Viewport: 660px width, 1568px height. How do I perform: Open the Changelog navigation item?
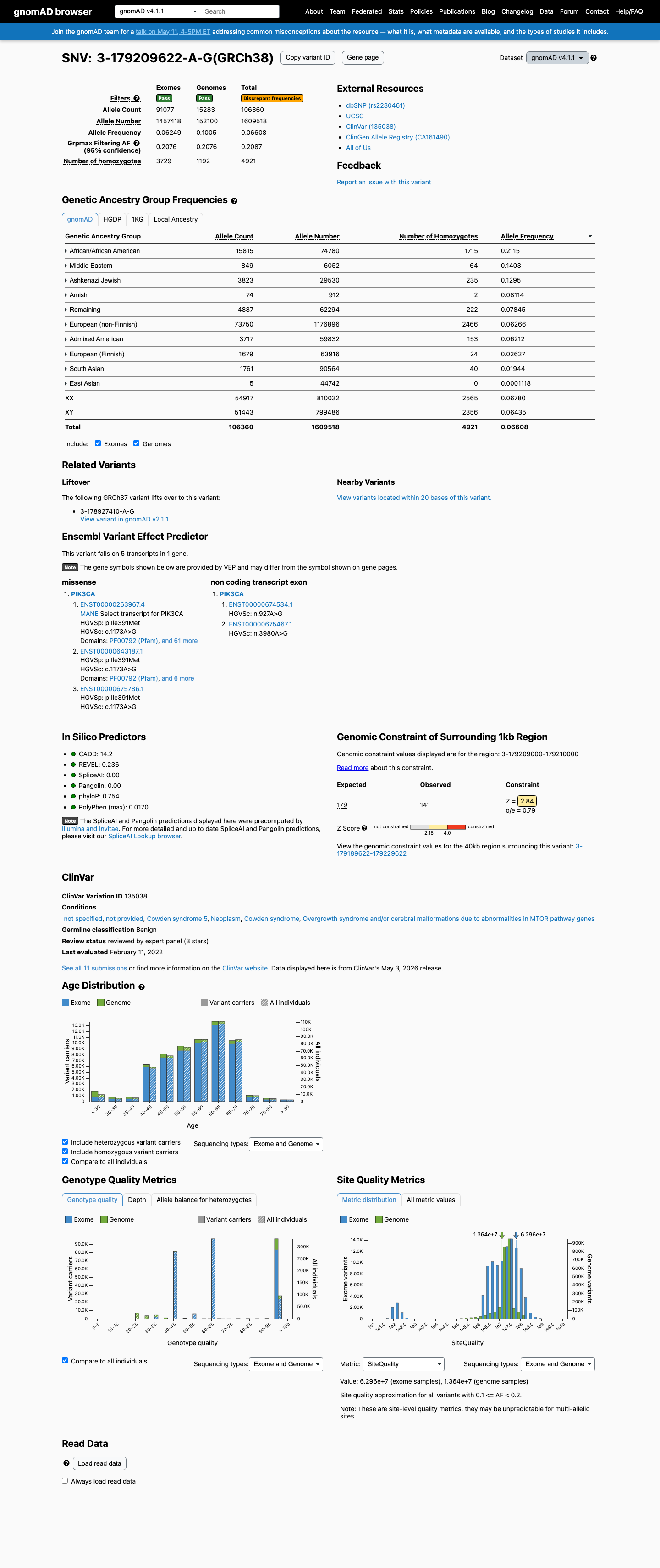(517, 11)
